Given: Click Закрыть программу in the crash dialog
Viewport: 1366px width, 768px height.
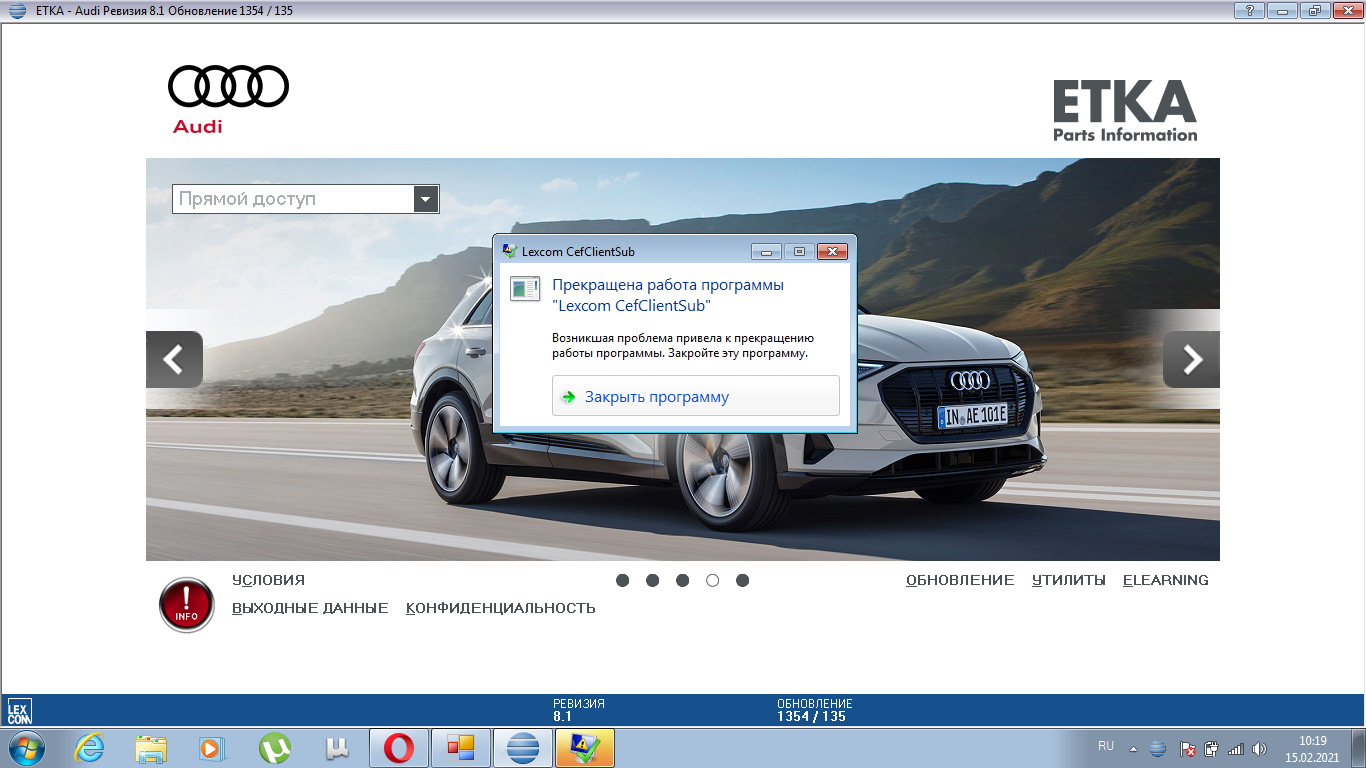Looking at the screenshot, I should point(695,396).
